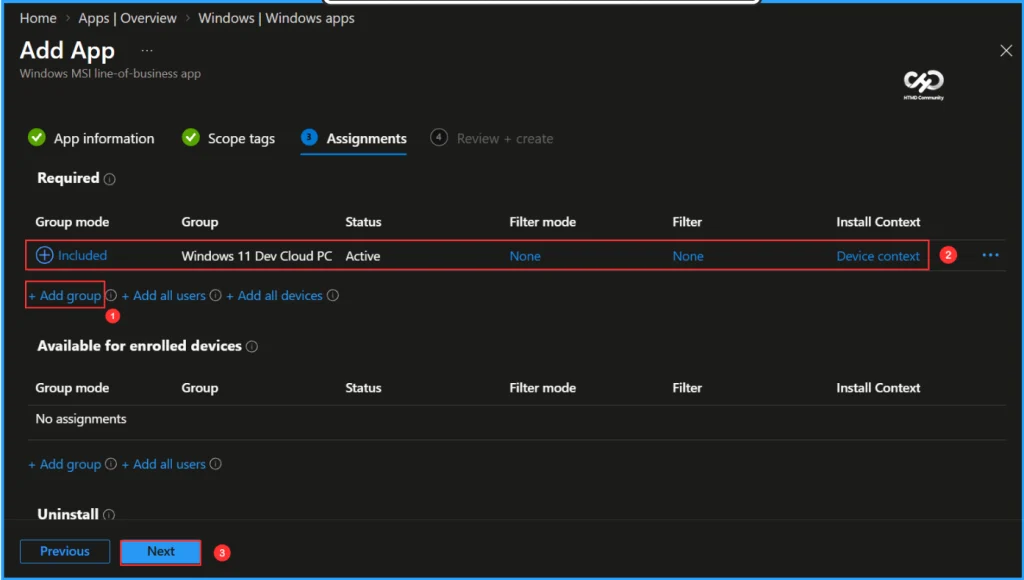Click Install Context header in Required table

(x=878, y=222)
